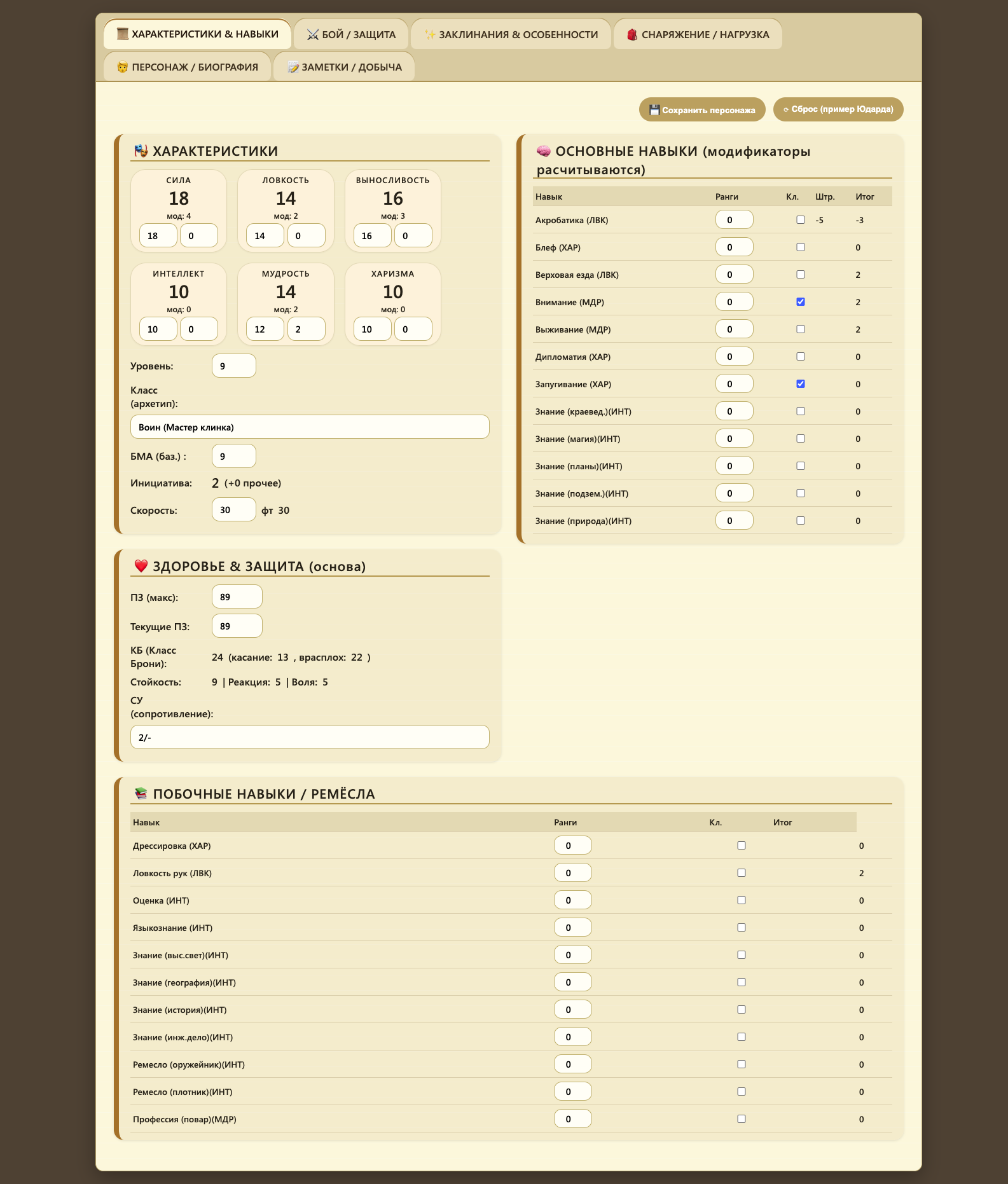Click the Блеф (ХАР) ranks field

pyautogui.click(x=735, y=247)
